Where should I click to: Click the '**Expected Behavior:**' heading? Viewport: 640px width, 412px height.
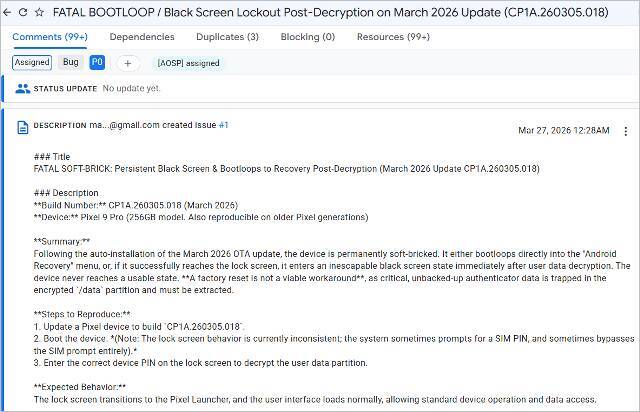click(80, 387)
